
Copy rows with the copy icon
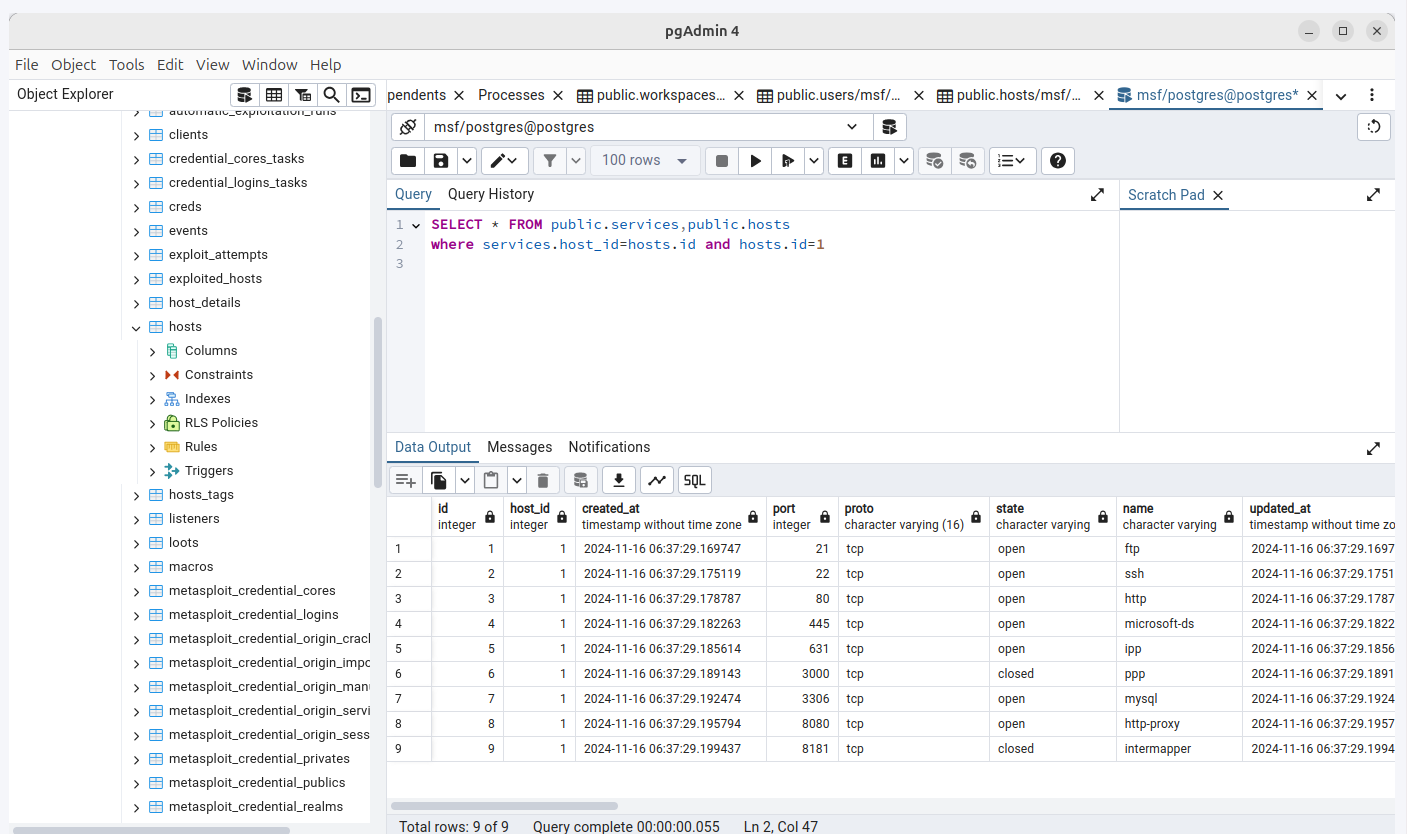pos(439,480)
